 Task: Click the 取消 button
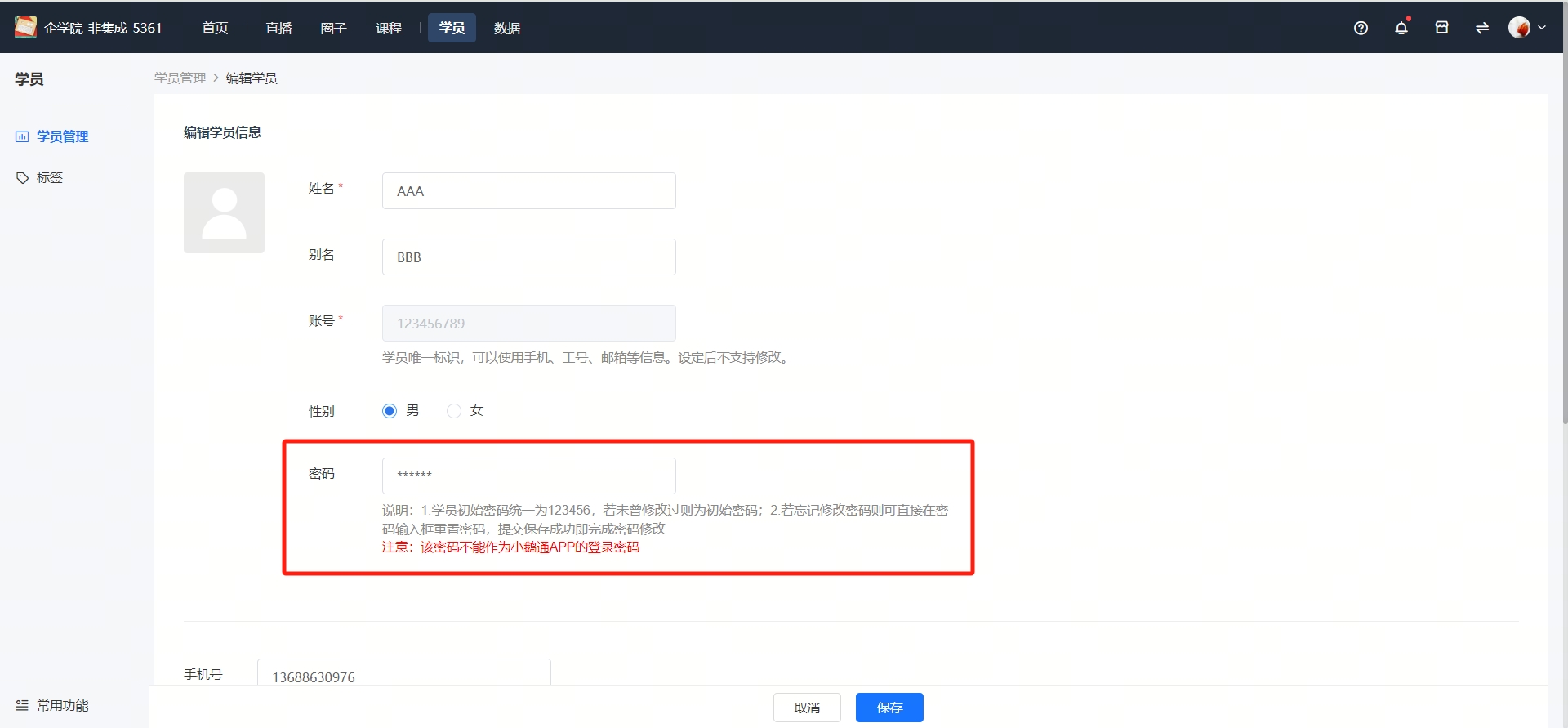point(807,708)
